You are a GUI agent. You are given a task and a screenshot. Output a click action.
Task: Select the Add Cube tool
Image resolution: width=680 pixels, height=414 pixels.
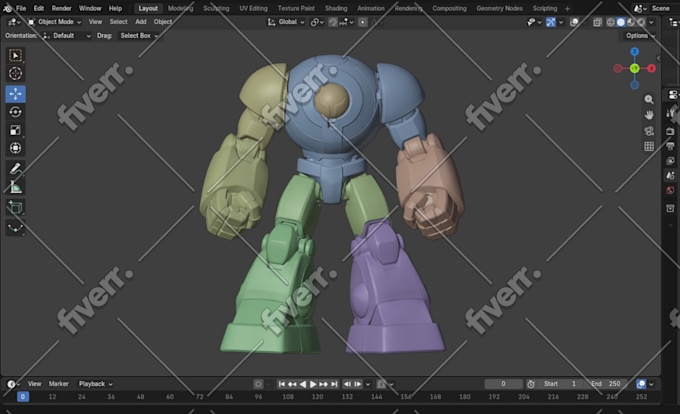pos(15,208)
